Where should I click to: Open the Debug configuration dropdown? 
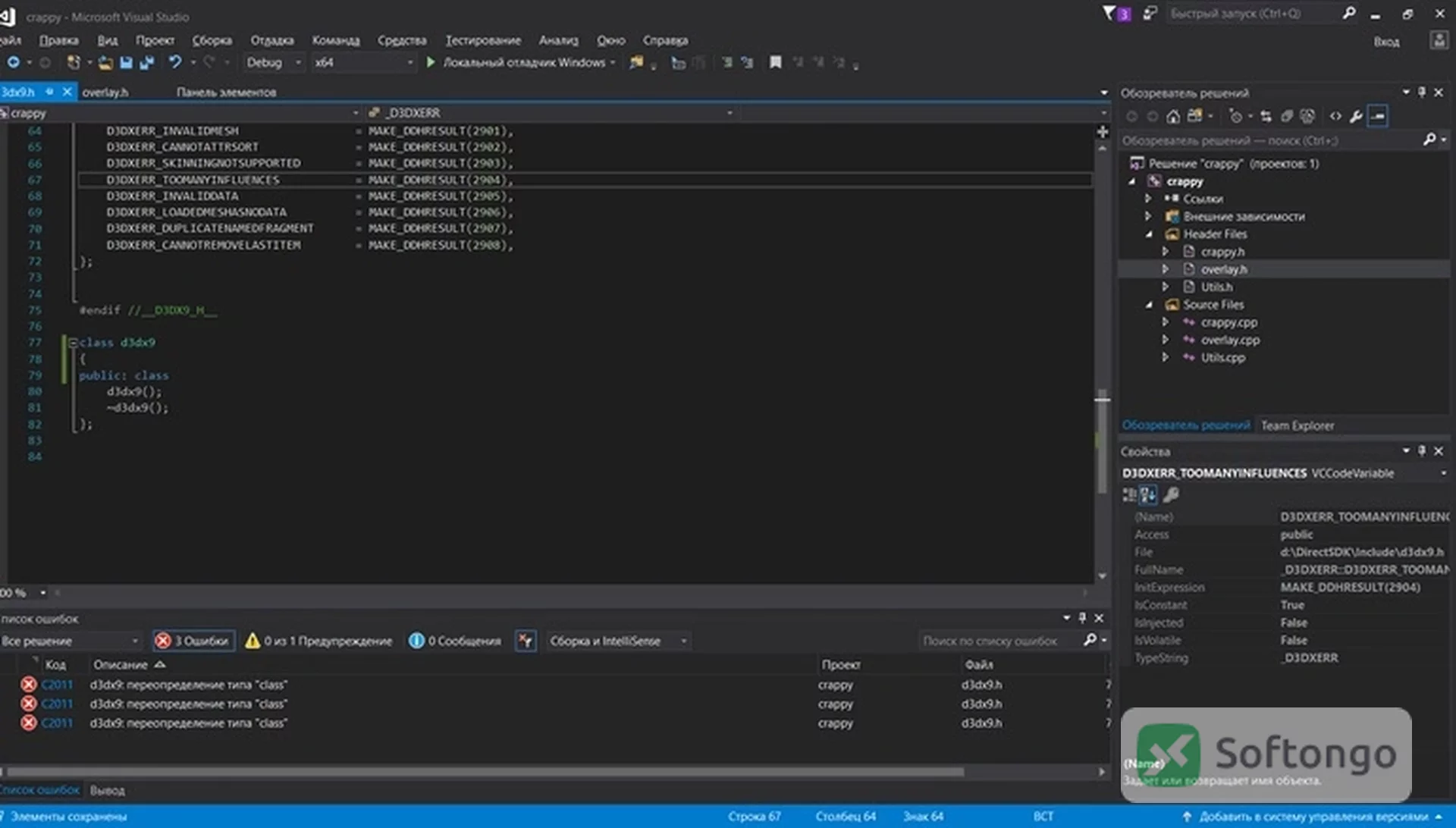[274, 62]
